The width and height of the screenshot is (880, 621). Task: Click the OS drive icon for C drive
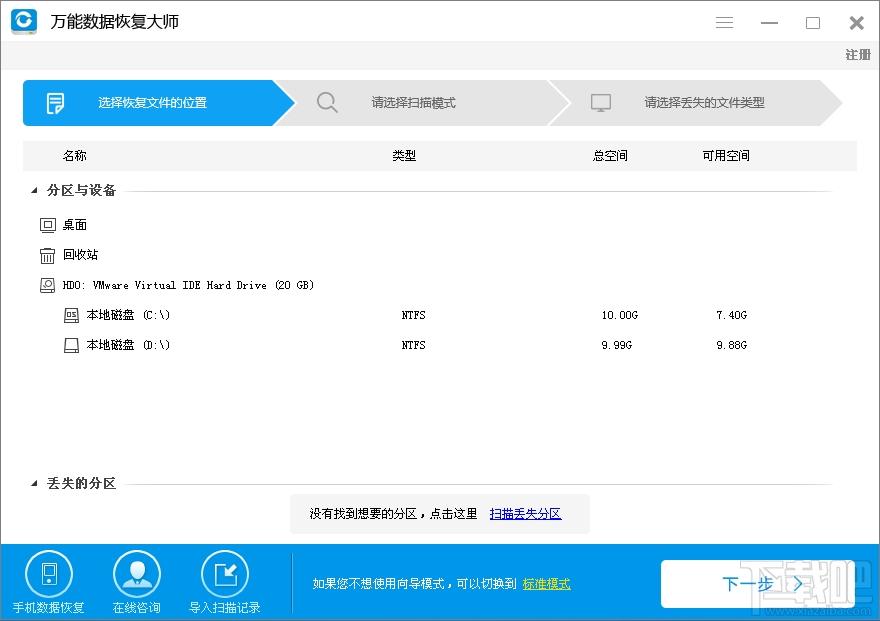click(71, 315)
